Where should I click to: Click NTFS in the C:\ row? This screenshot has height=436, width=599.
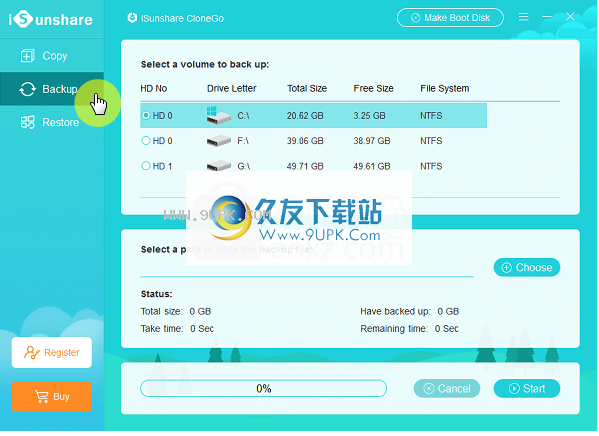click(431, 115)
